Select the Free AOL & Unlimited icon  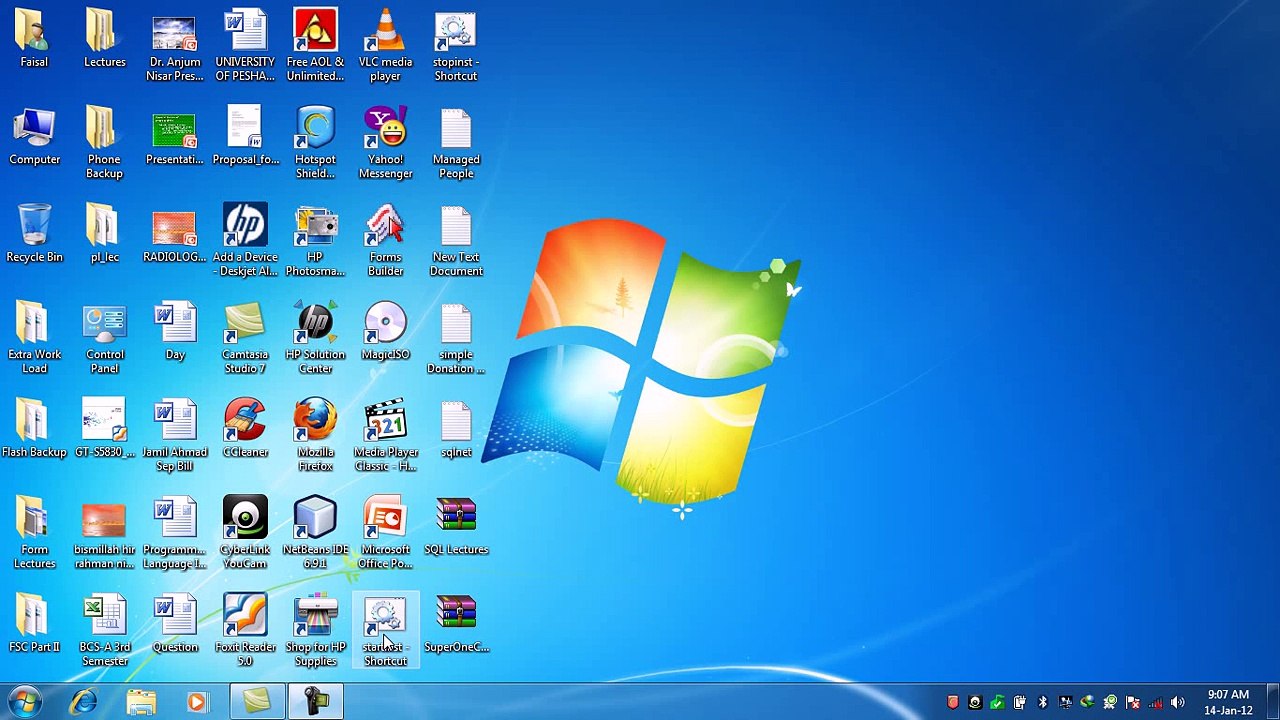(x=315, y=46)
